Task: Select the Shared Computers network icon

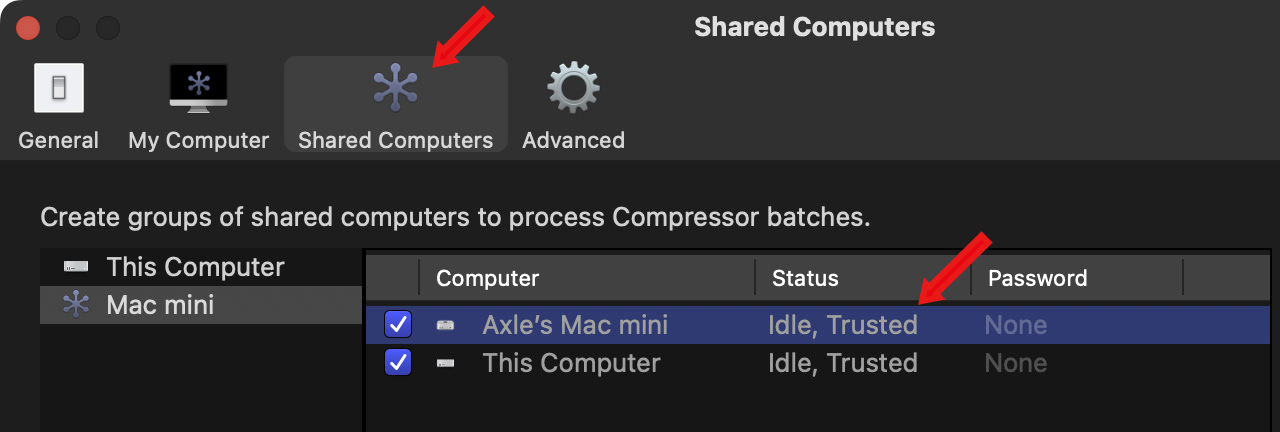Action: (395, 88)
